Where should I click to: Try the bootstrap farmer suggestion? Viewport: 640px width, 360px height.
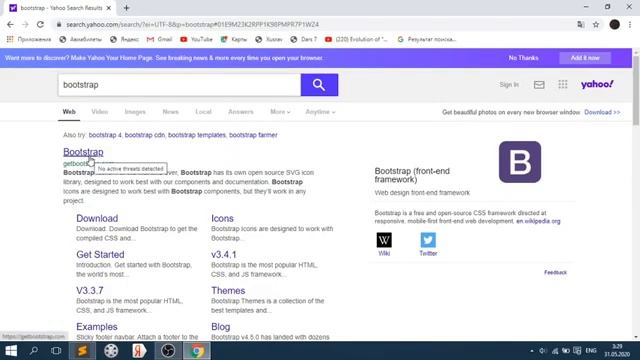click(x=253, y=135)
